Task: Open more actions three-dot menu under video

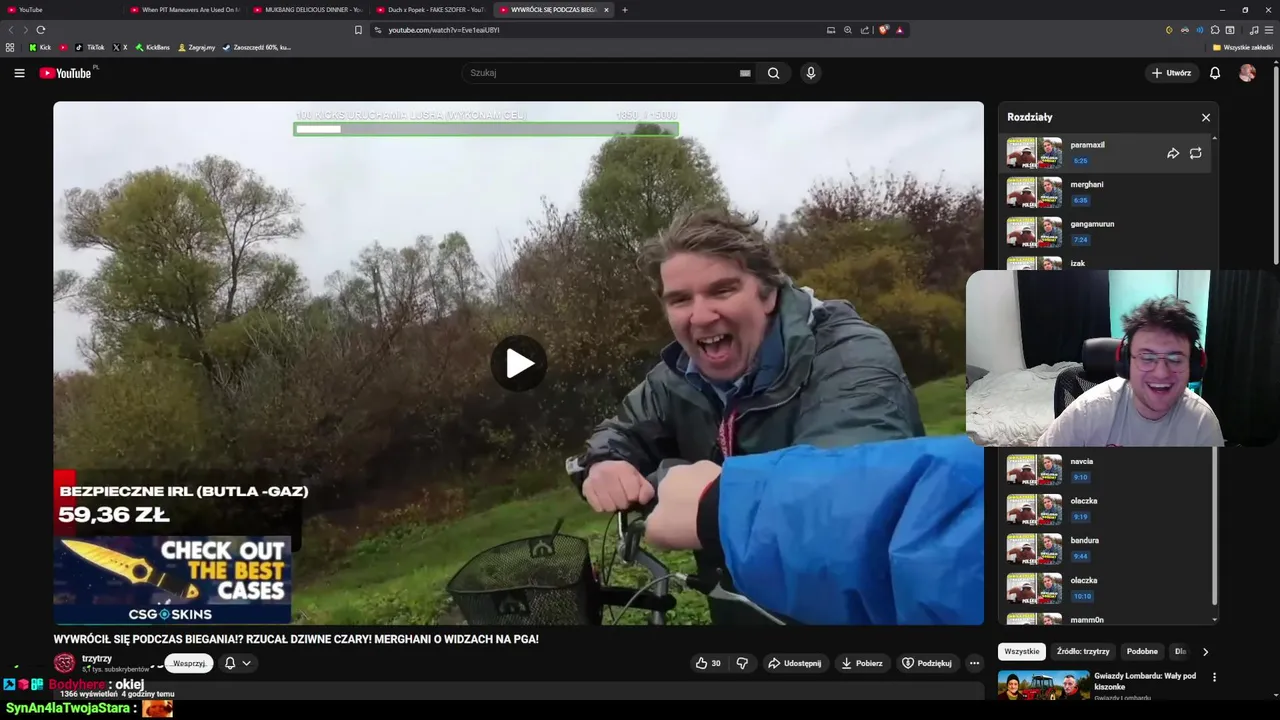Action: pos(974,663)
